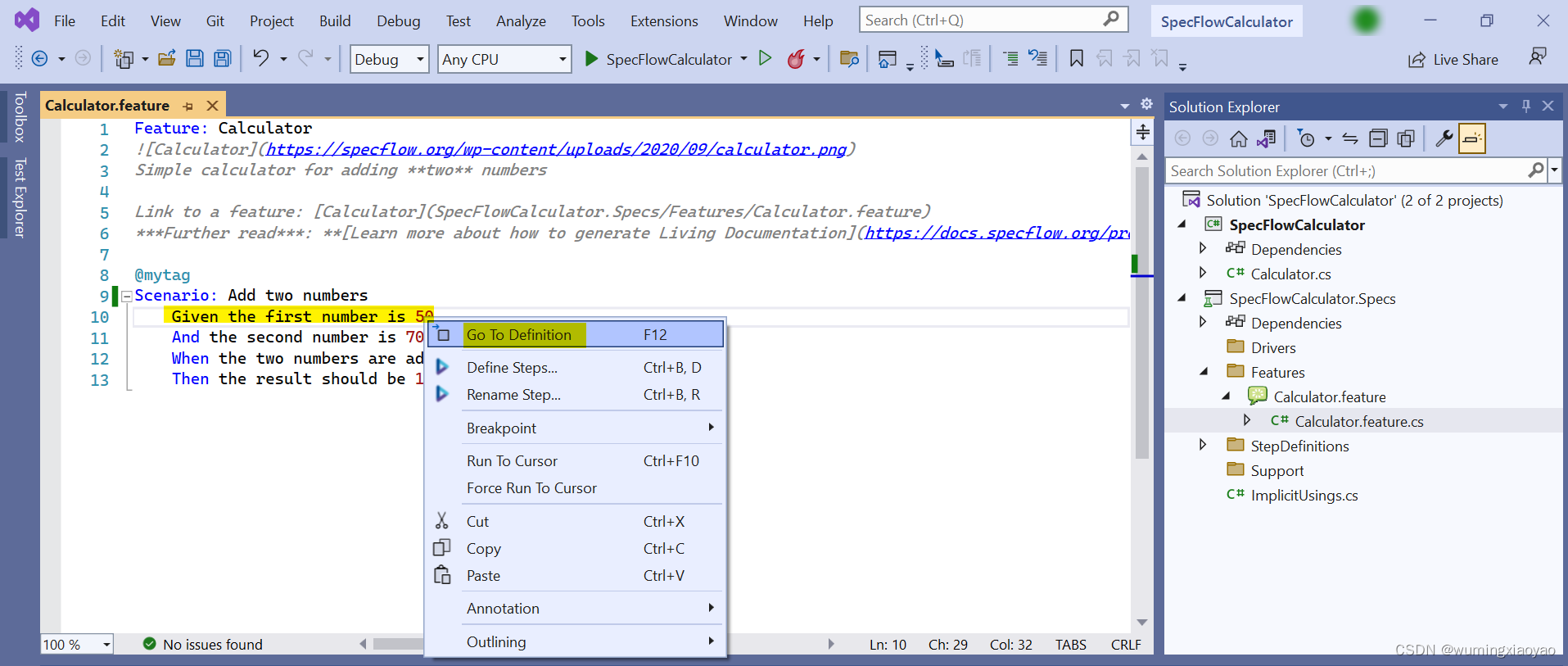Viewport: 1568px width, 666px height.
Task: Open the File menu
Action: click(65, 21)
